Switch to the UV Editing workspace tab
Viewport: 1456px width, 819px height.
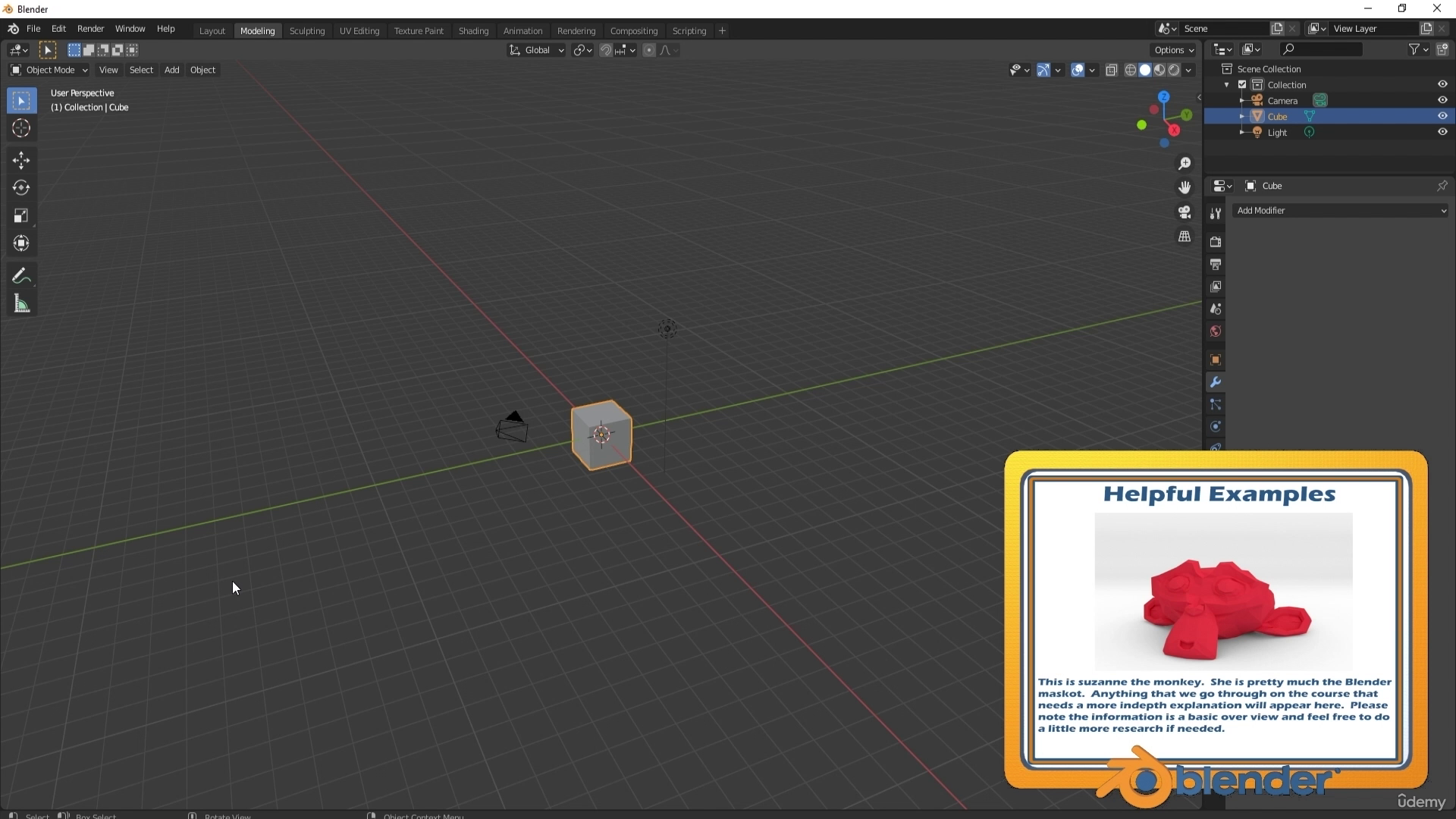coord(359,31)
